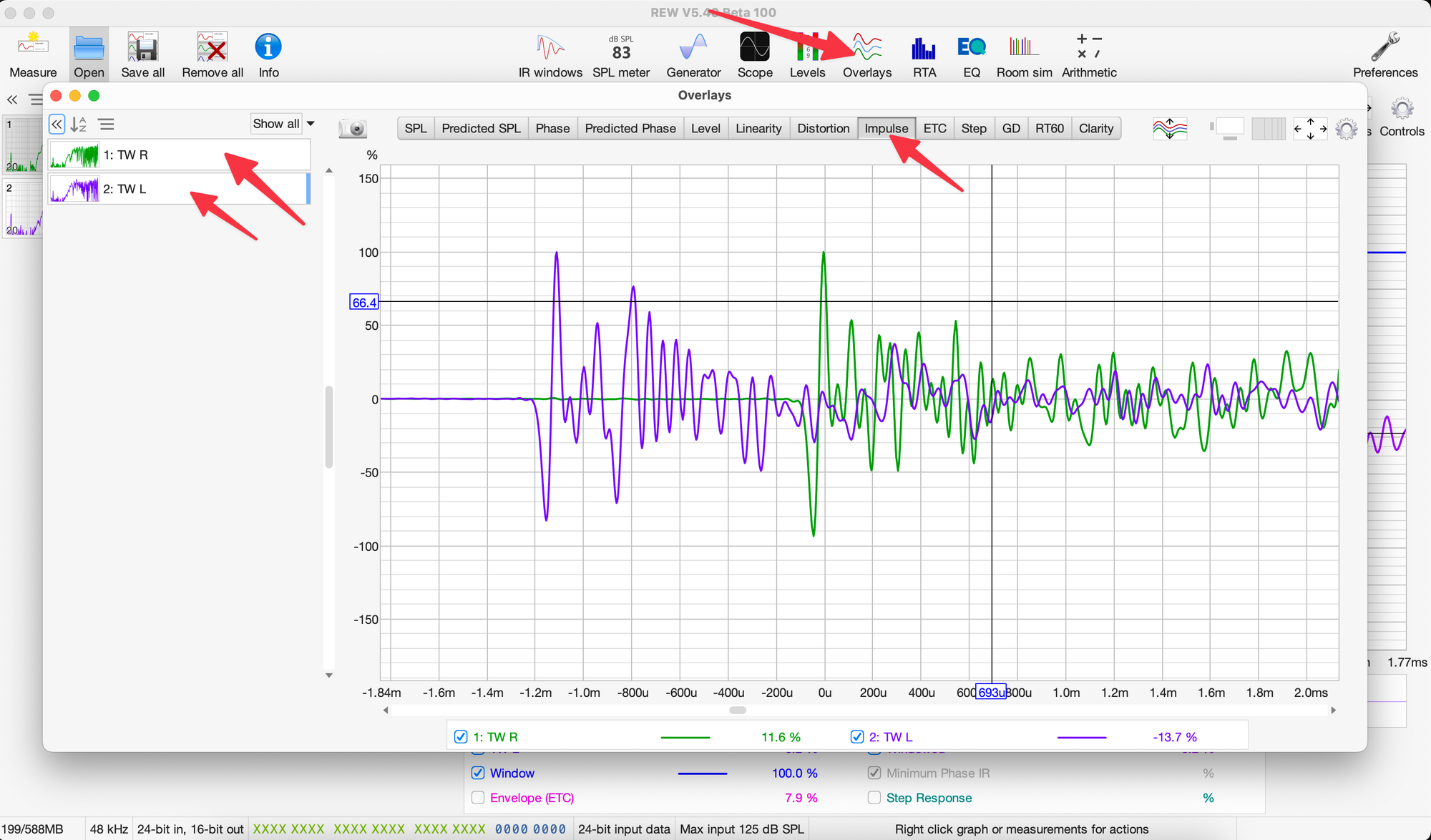Launch the signal Generator

point(693,54)
